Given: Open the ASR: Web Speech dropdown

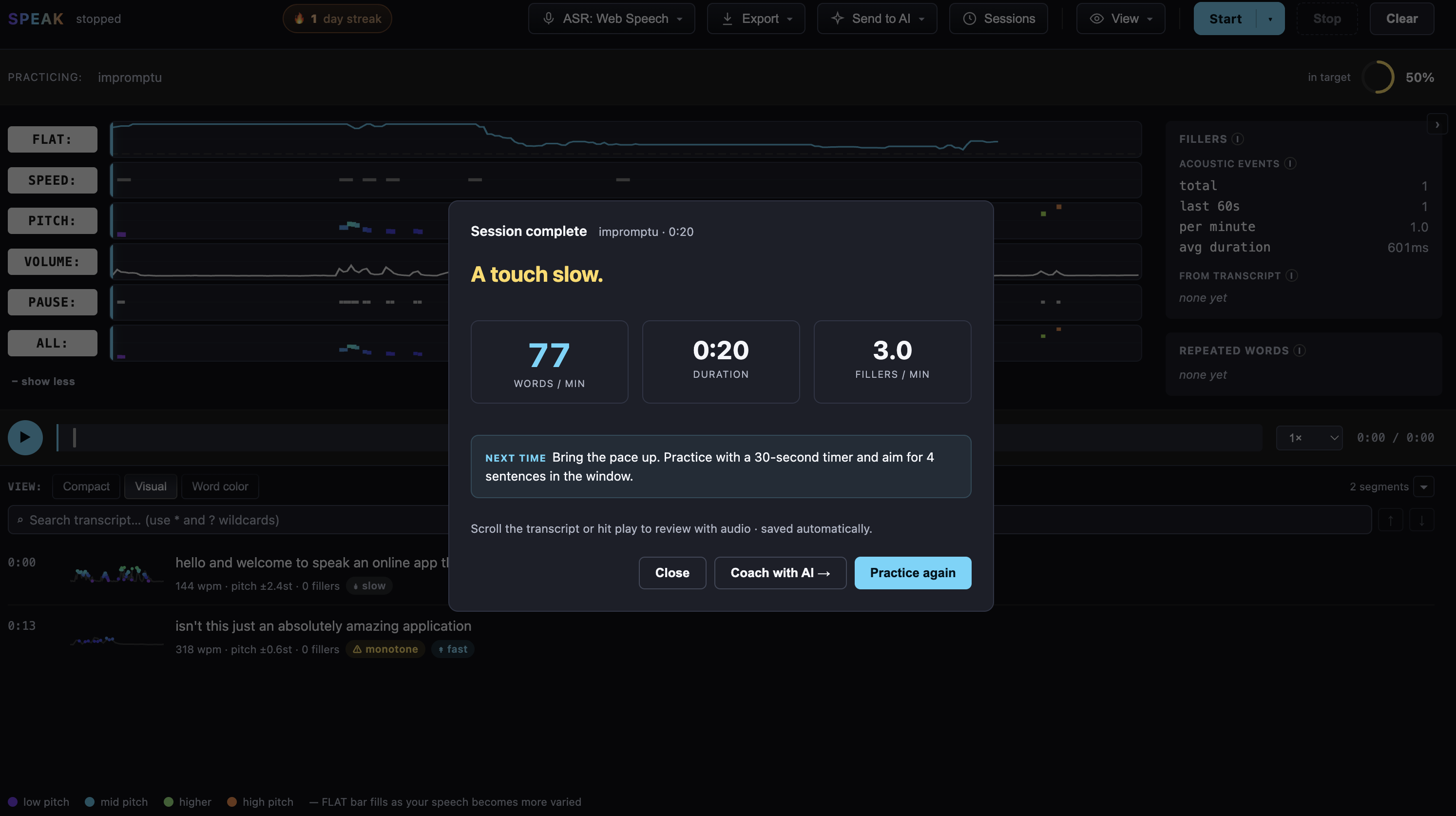Looking at the screenshot, I should 612,19.
